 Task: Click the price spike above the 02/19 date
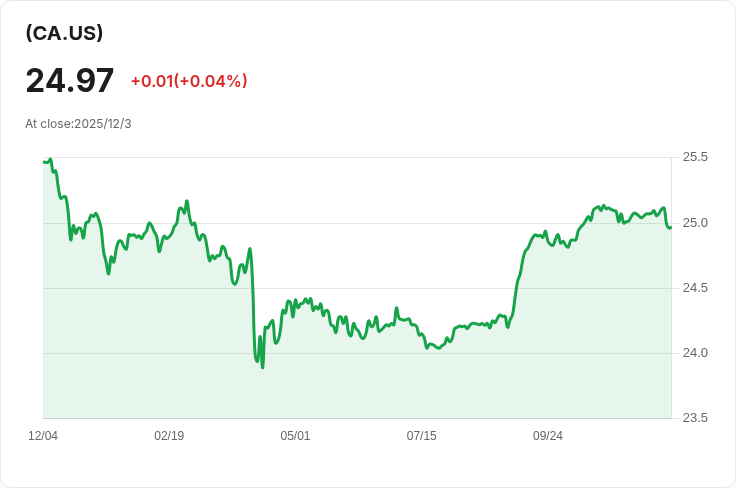(187, 202)
